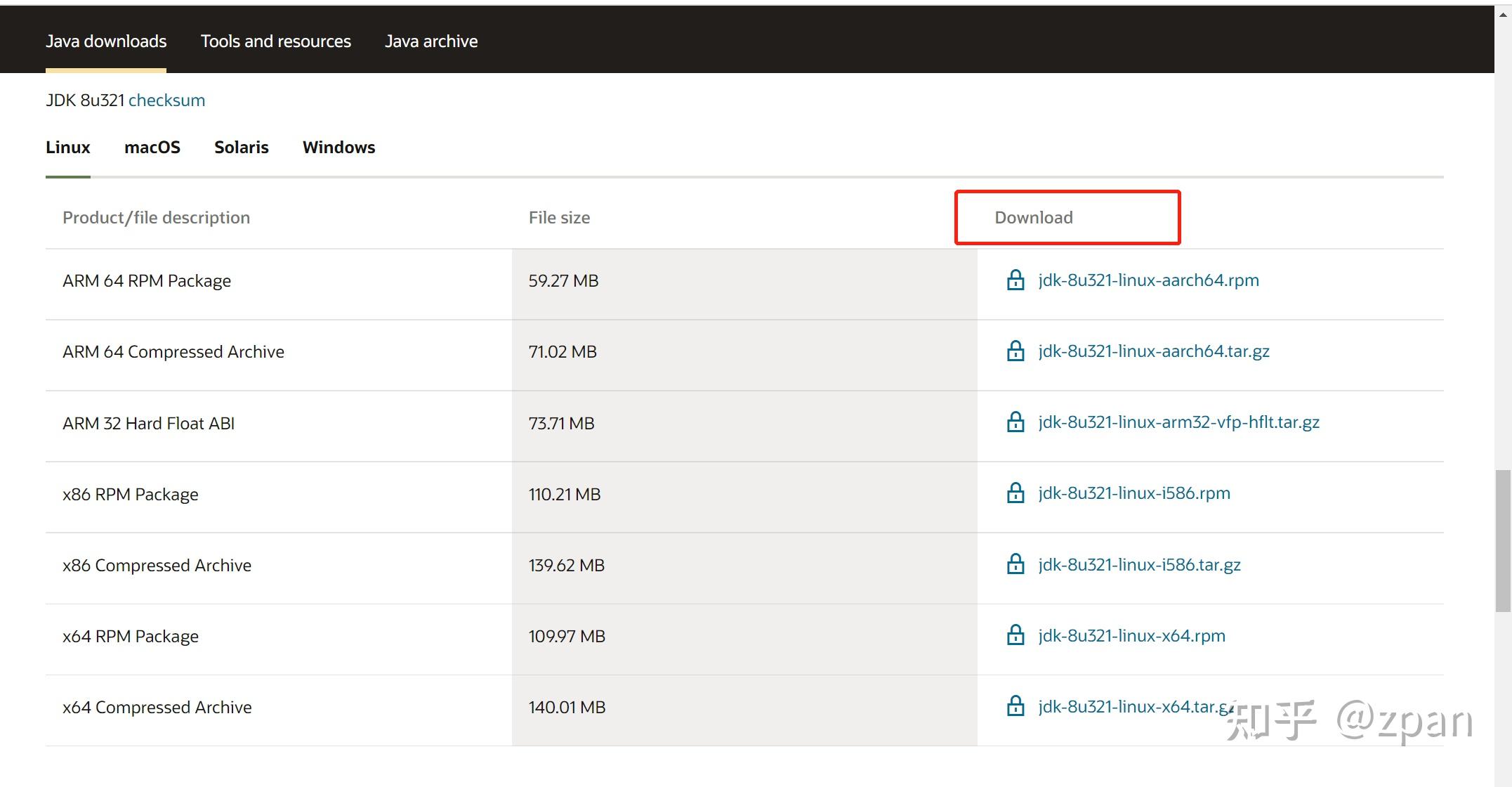Click the 139.62 MB file size
This screenshot has height=787, width=1512.
[567, 566]
